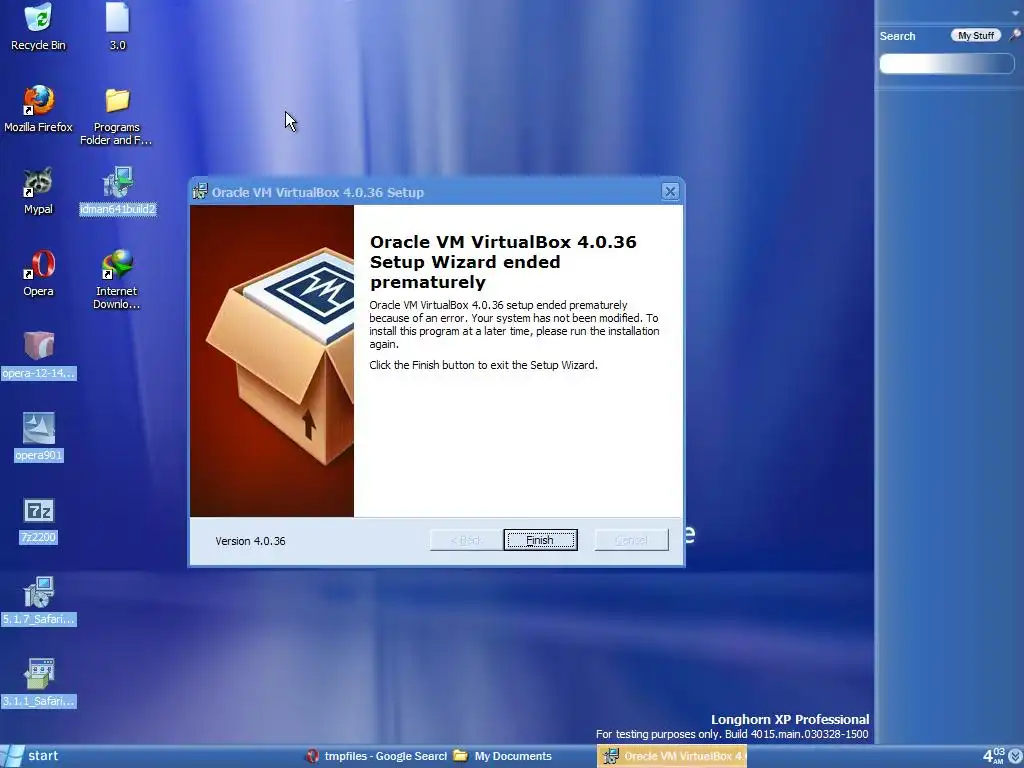Open the Programs Folder and F... folder

[x=116, y=116]
